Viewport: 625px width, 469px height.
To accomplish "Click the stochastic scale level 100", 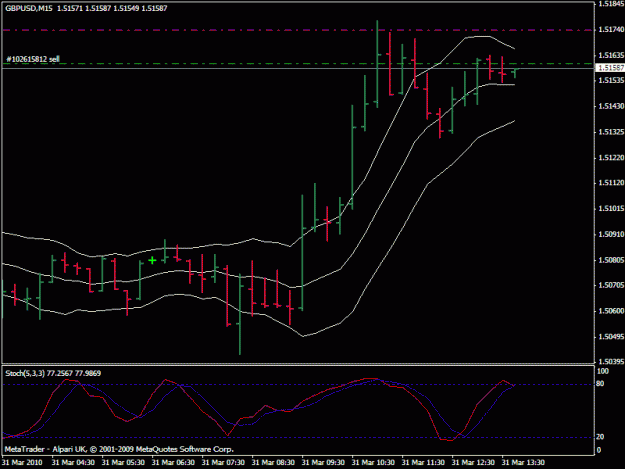I will [603, 371].
